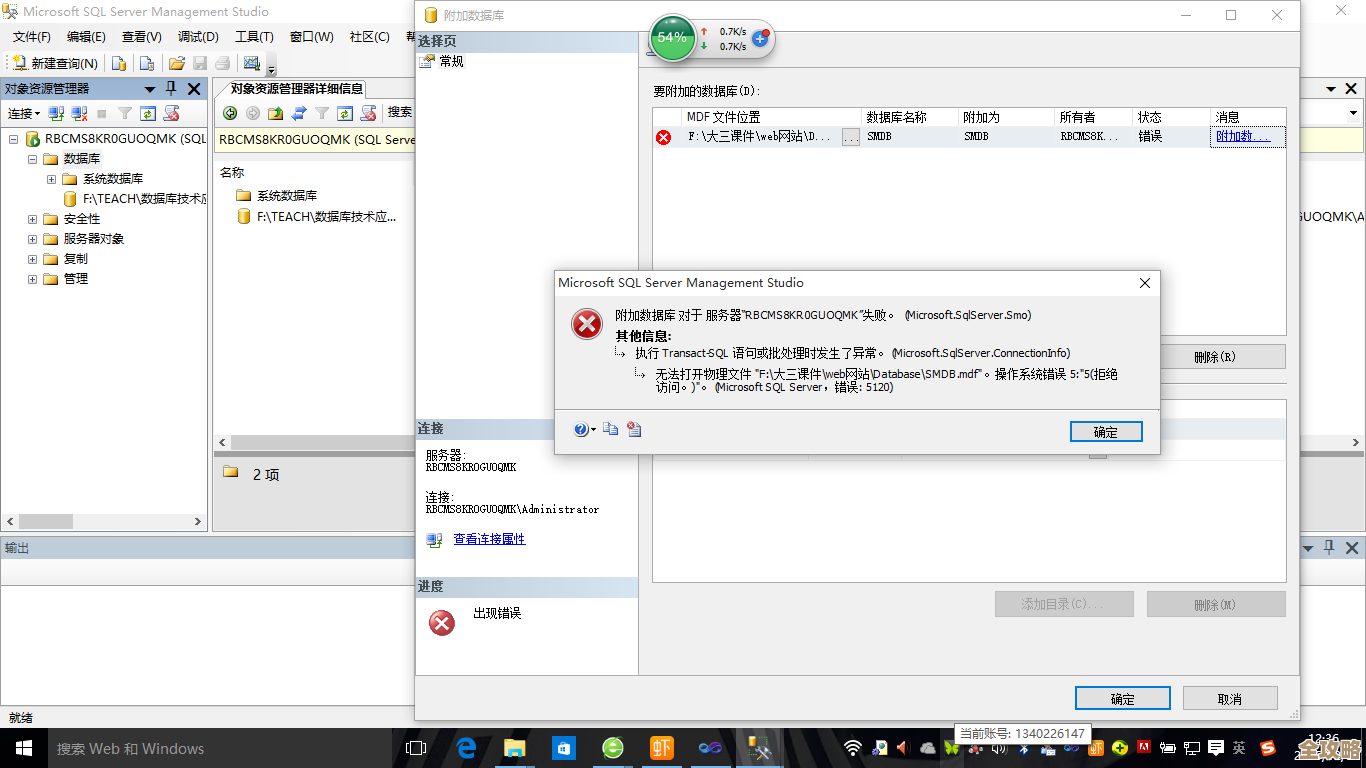The height and width of the screenshot is (768, 1366).
Task: Open the 连接 dropdown in Object Explorer
Action: click(24, 114)
